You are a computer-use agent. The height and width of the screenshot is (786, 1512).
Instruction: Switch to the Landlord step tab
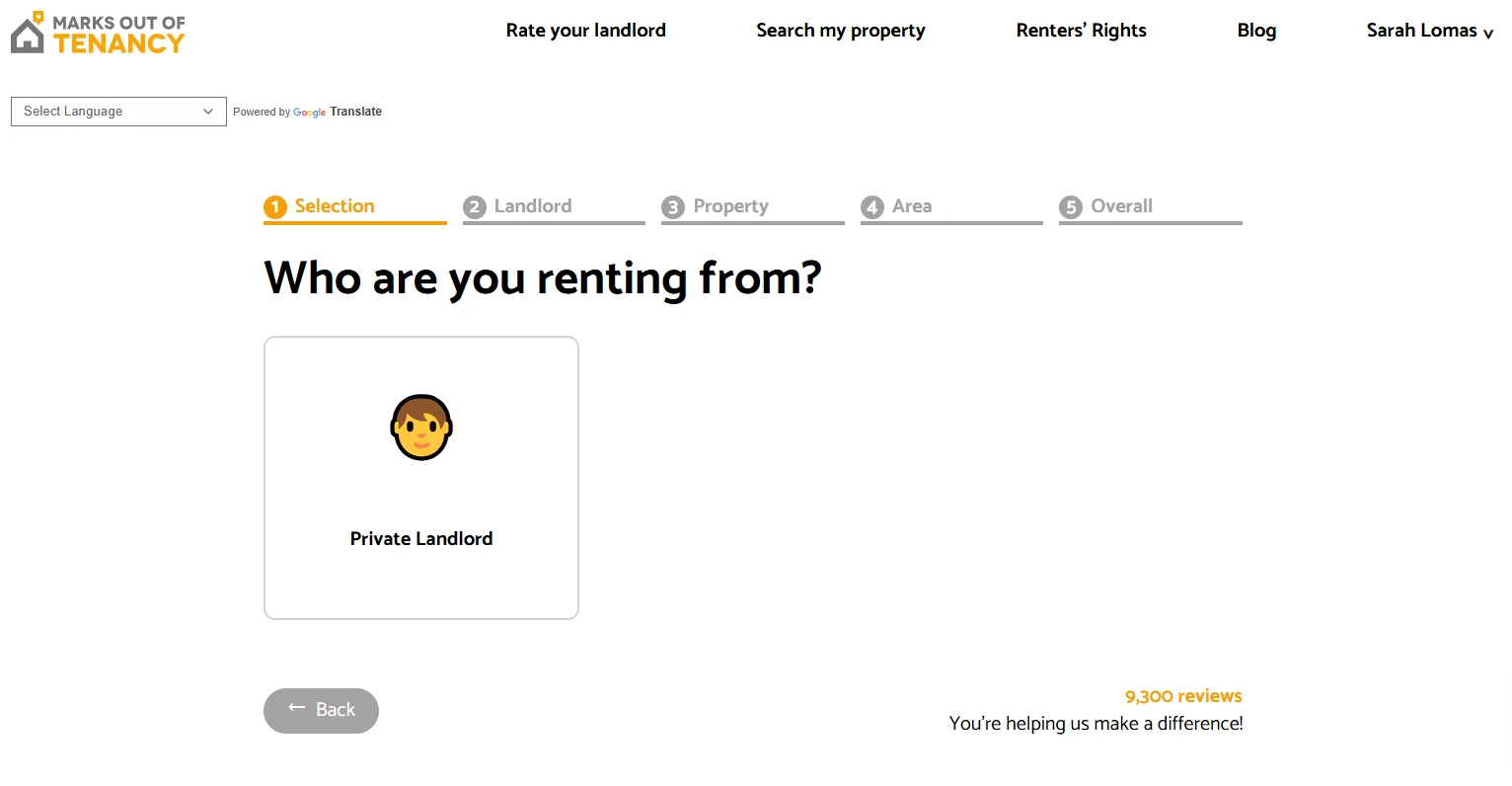click(x=533, y=206)
